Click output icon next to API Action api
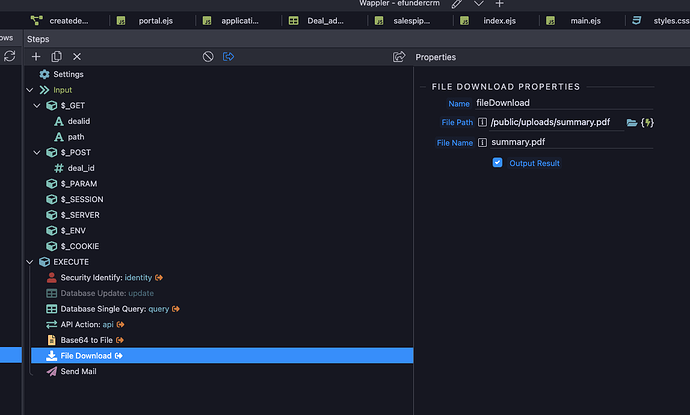The height and width of the screenshot is (415, 690). tap(120, 324)
